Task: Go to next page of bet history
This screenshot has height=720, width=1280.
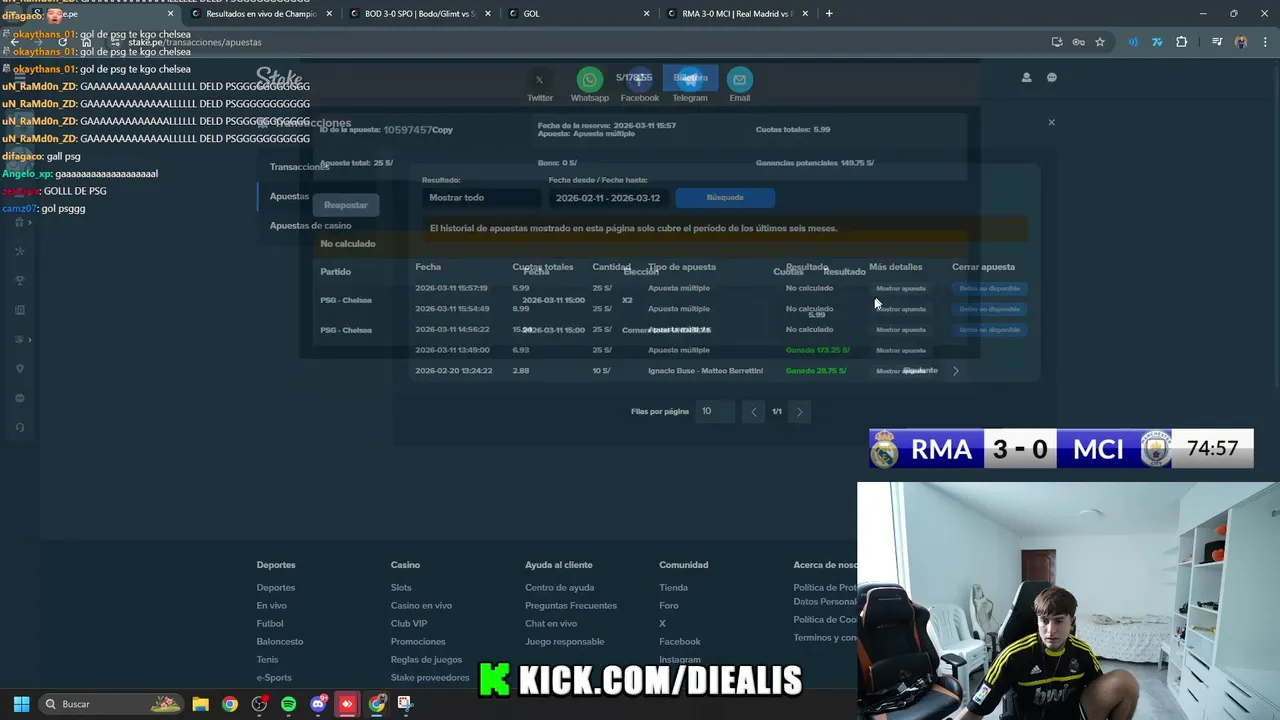Action: click(x=799, y=411)
